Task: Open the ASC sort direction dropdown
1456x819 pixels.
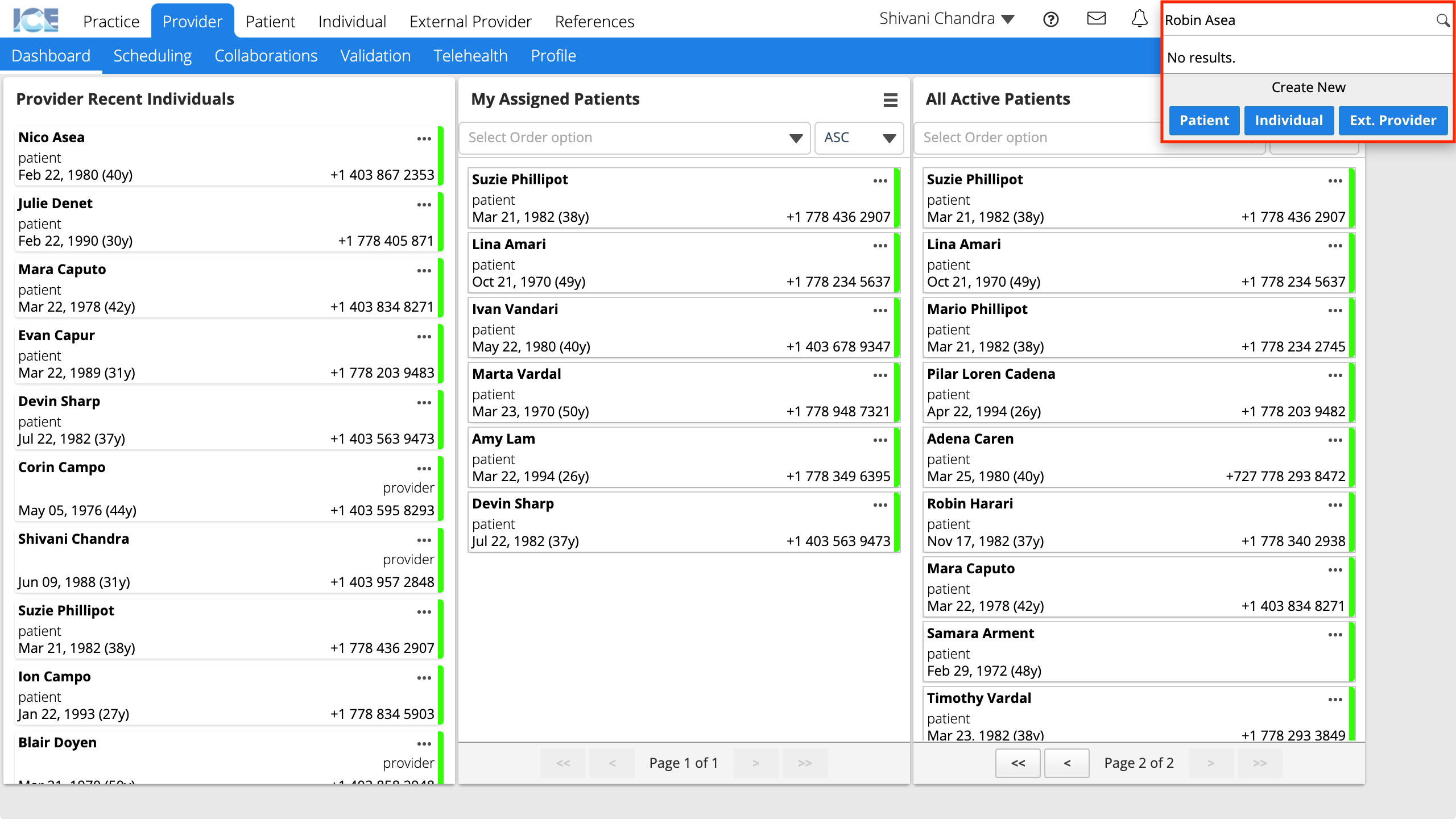Action: point(859,138)
